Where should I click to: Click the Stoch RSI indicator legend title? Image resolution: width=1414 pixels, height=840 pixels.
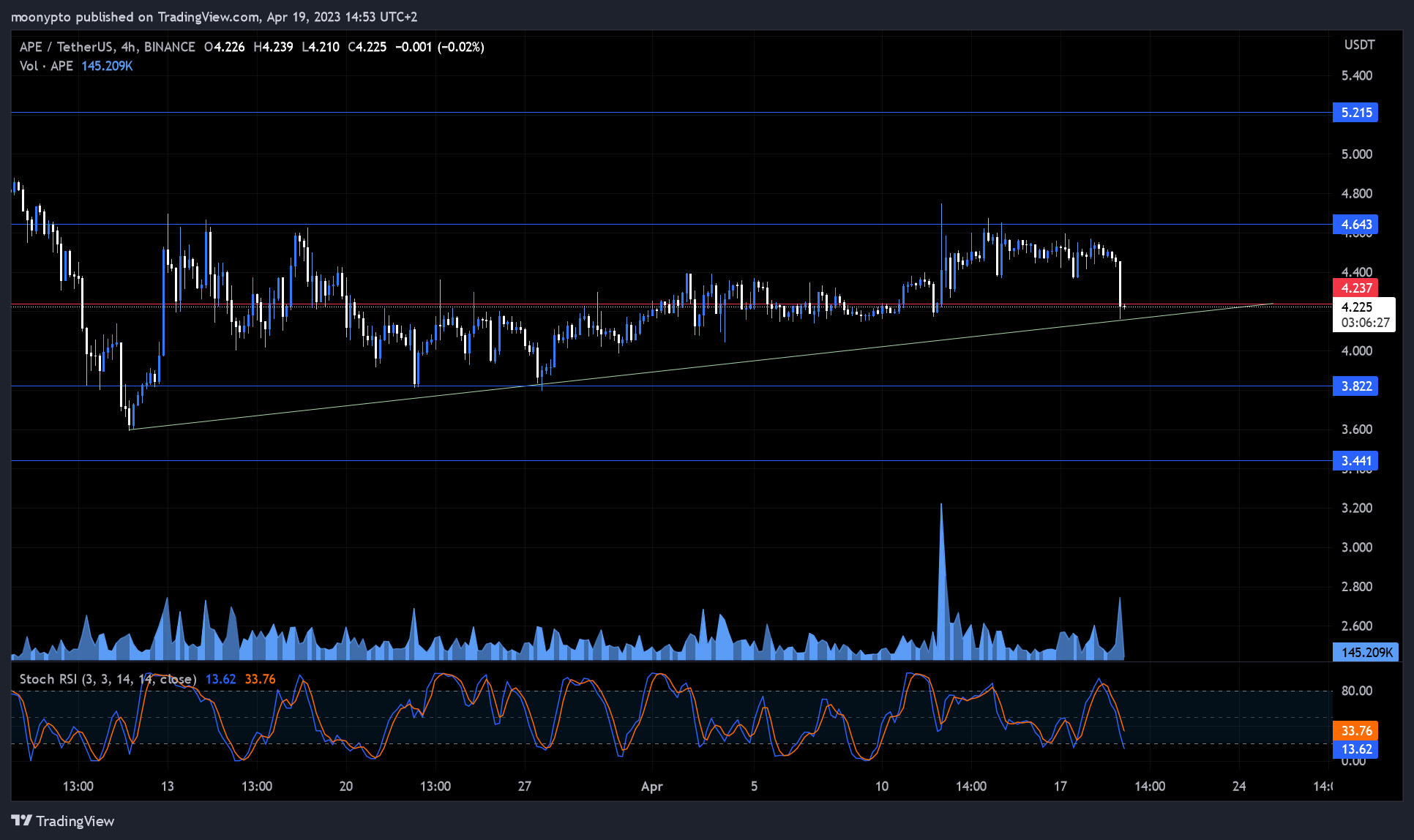[x=108, y=679]
